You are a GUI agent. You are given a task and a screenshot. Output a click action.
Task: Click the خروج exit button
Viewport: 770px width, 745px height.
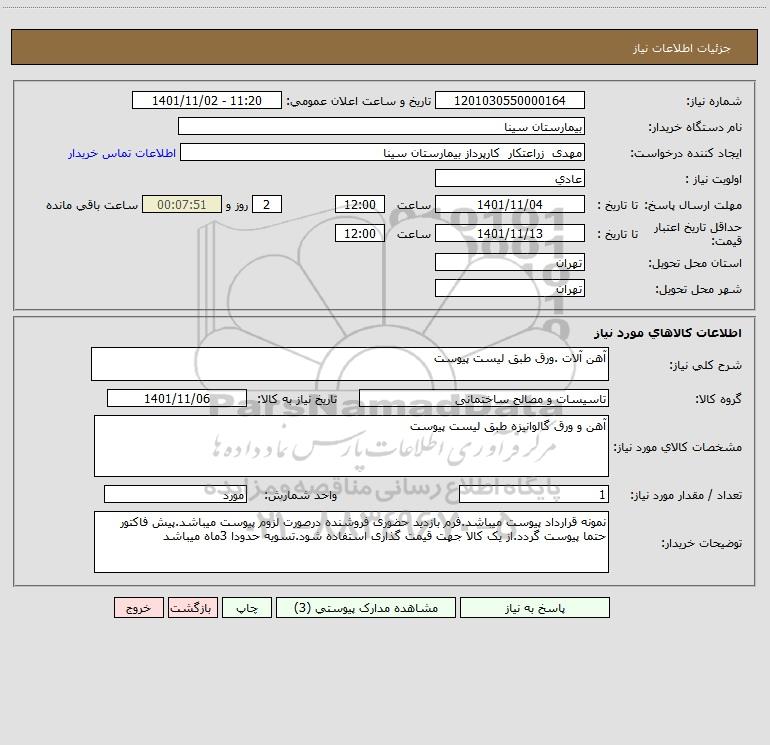tap(138, 607)
